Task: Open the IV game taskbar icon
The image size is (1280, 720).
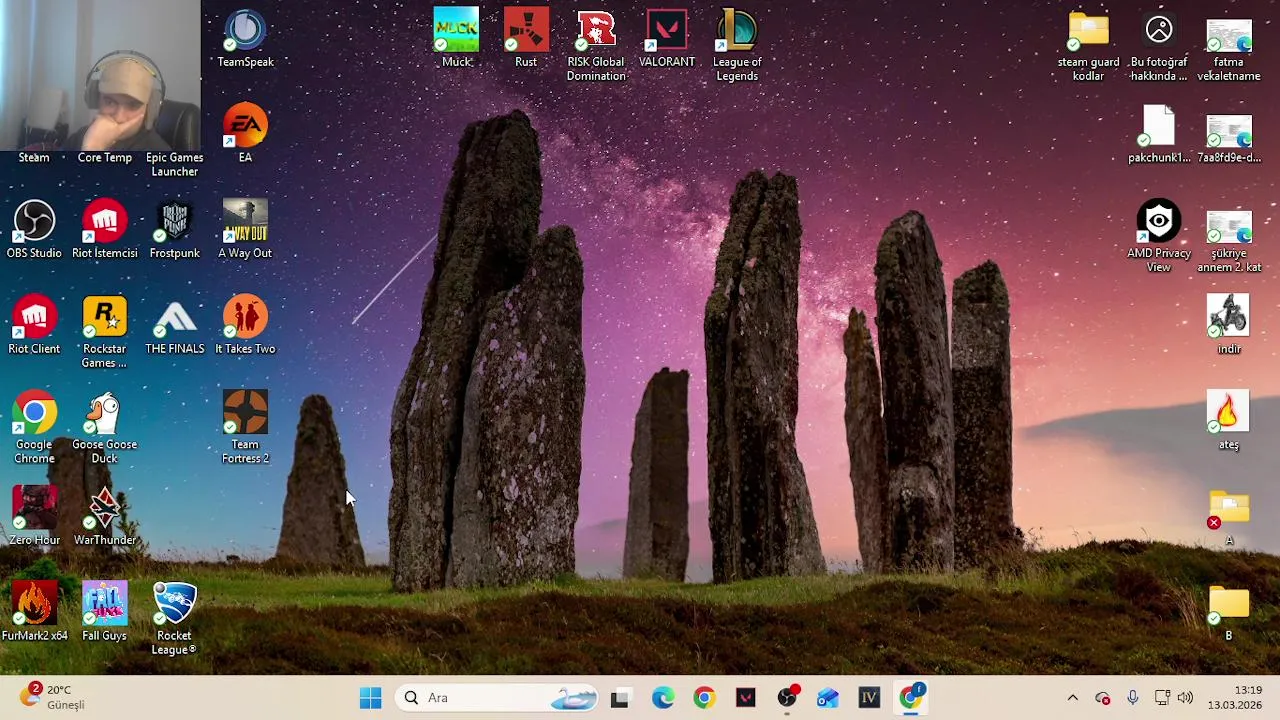Action: click(x=869, y=698)
